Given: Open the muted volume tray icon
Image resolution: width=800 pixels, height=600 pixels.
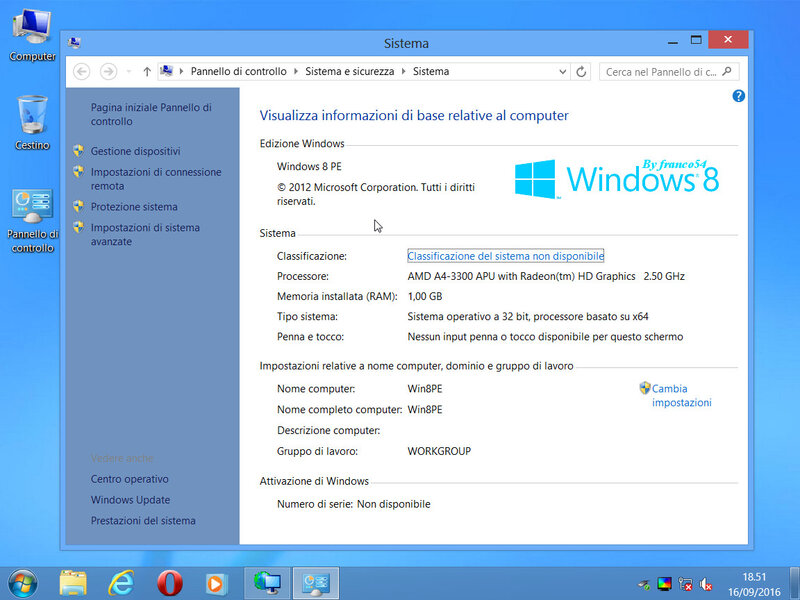Looking at the screenshot, I should (x=706, y=584).
